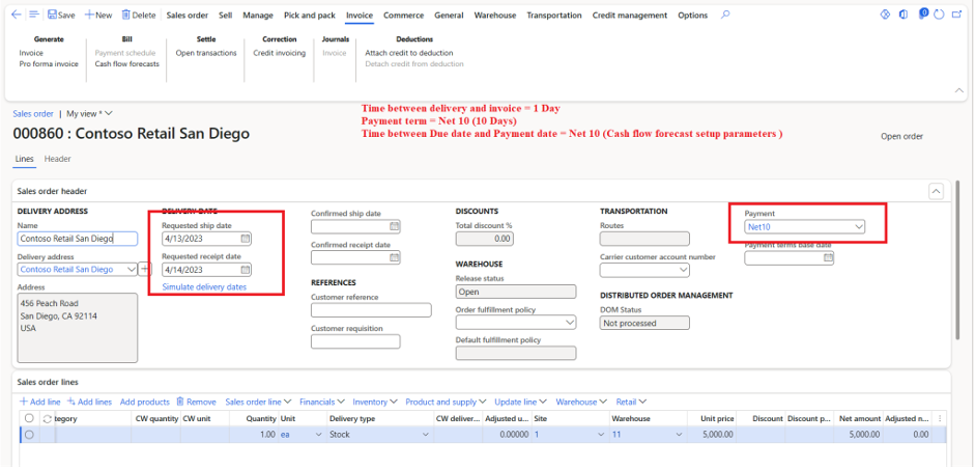Click Pro forma invoice
The height and width of the screenshot is (470, 977).
point(49,64)
